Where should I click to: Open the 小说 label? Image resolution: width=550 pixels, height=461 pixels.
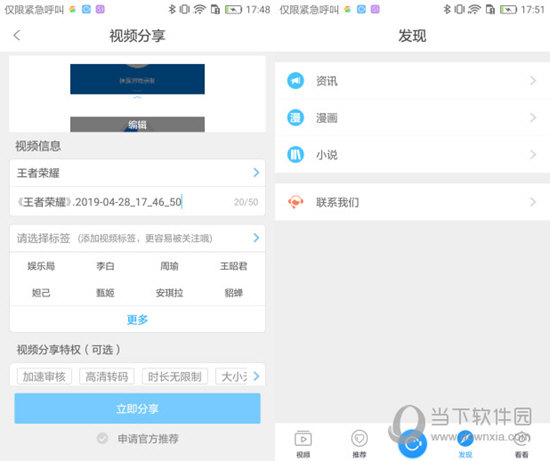coord(327,155)
